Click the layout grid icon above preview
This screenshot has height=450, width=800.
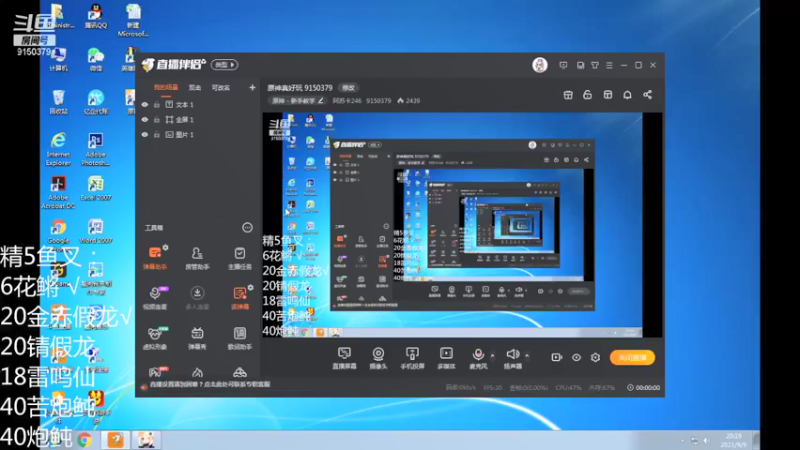608,95
